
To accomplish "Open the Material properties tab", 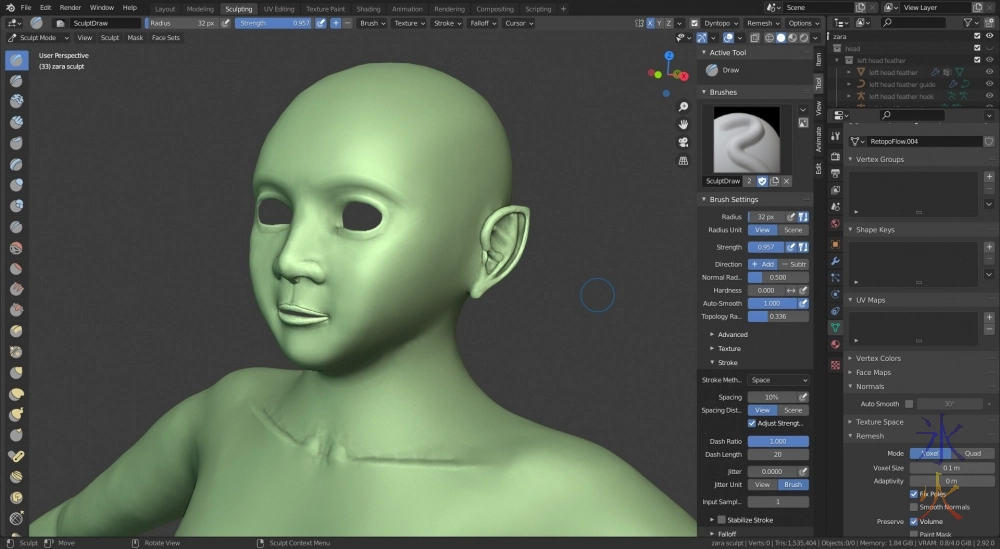I will [x=835, y=344].
